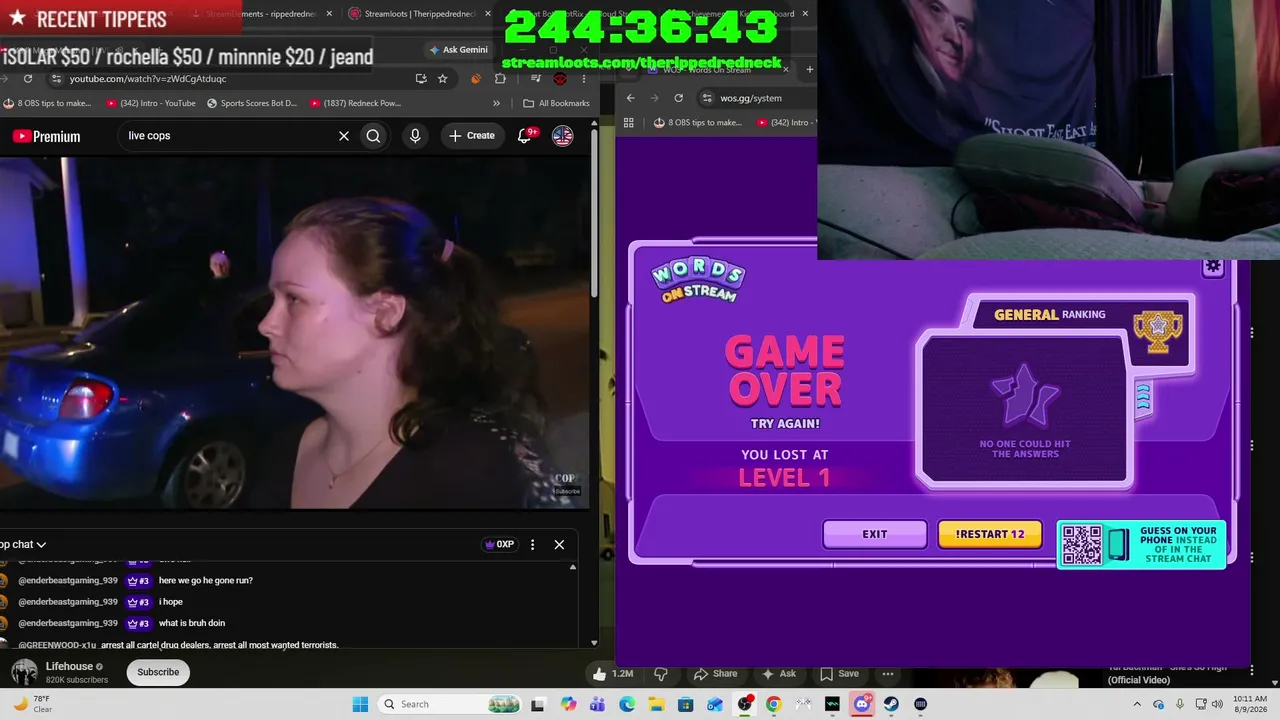Open more actions ellipsis under the video
The image size is (1280, 720).
pos(888,674)
